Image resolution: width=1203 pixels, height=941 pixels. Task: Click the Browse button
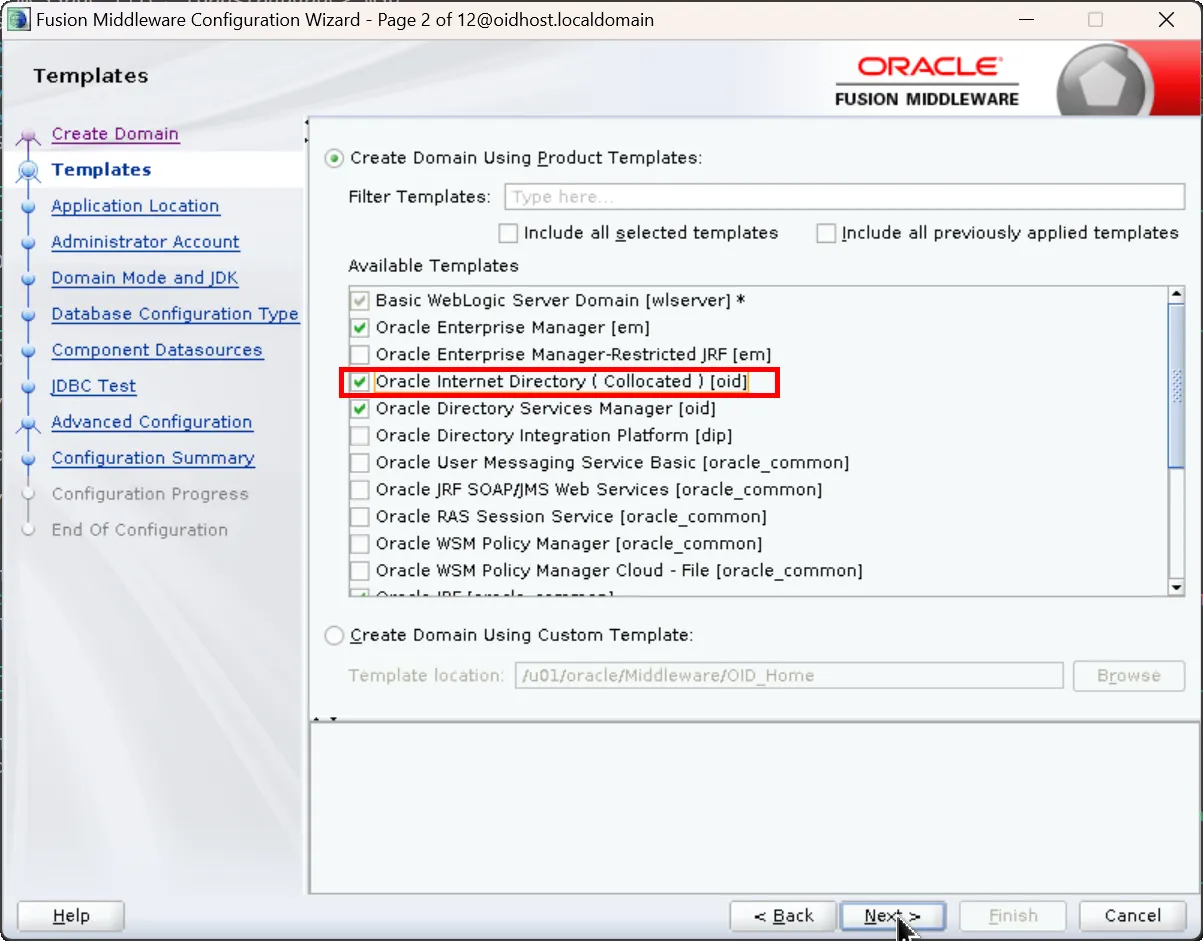point(1128,676)
